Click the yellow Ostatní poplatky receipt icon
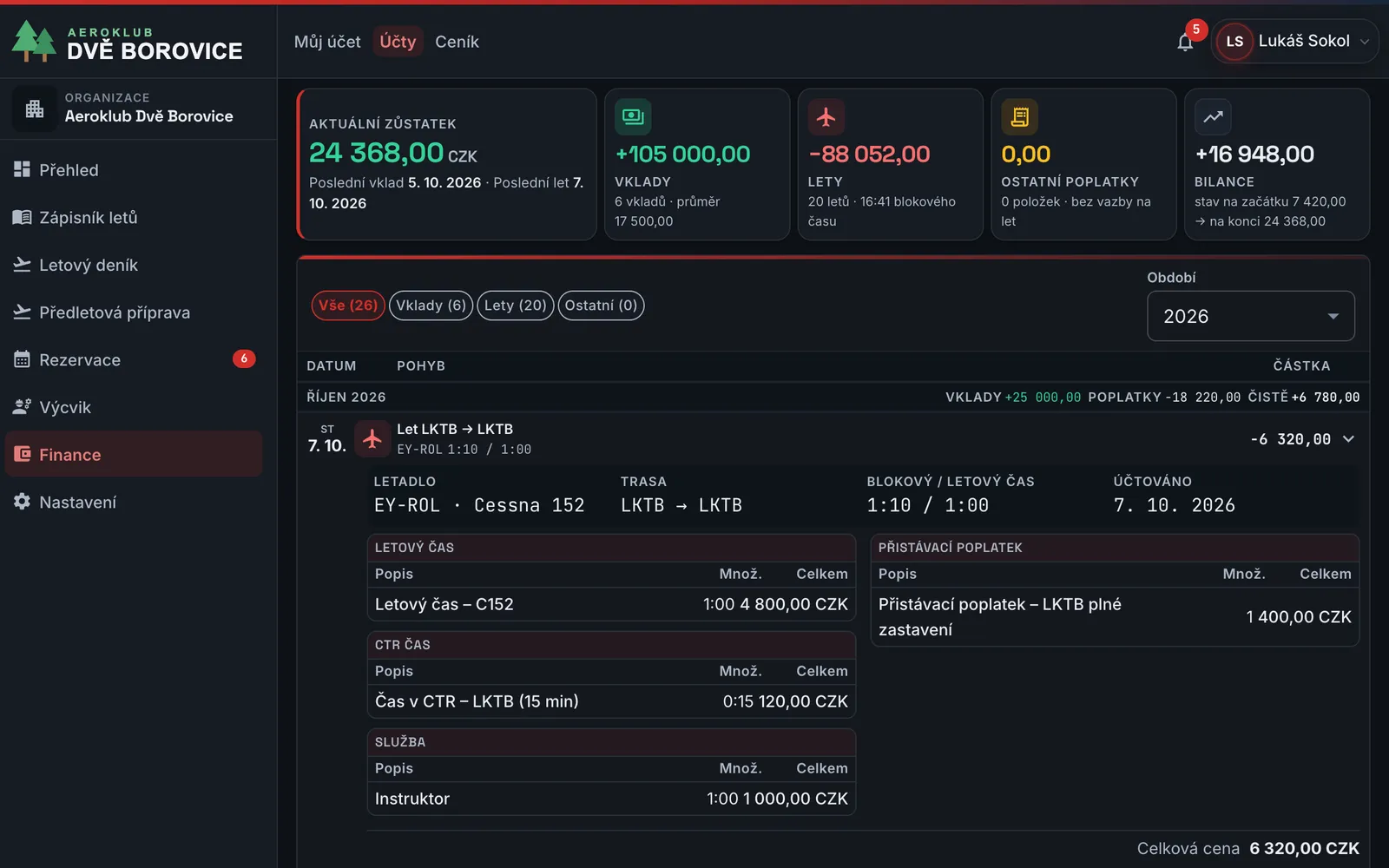The width and height of the screenshot is (1389, 868). pos(1019,116)
